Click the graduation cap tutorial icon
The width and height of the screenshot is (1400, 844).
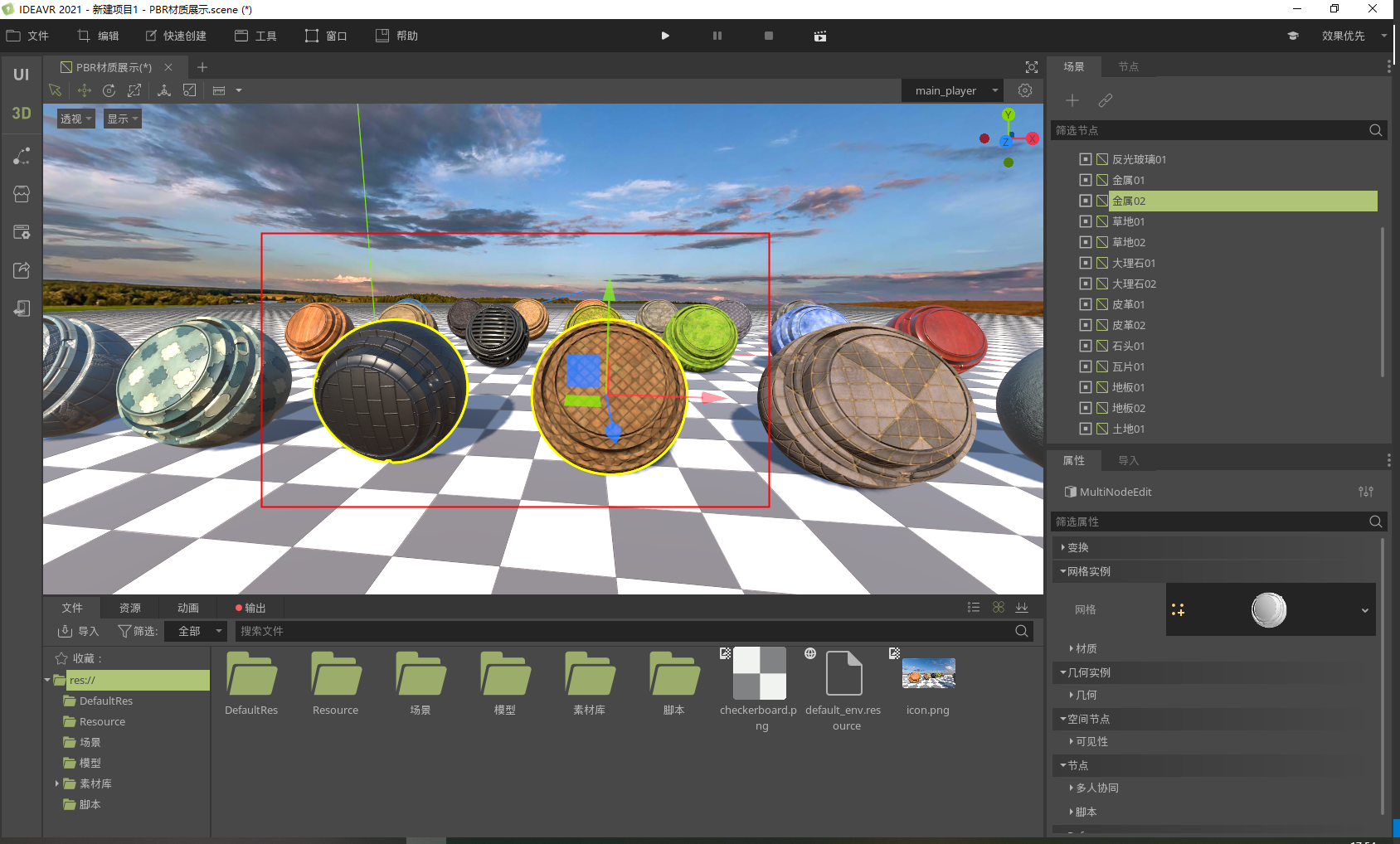1293,36
